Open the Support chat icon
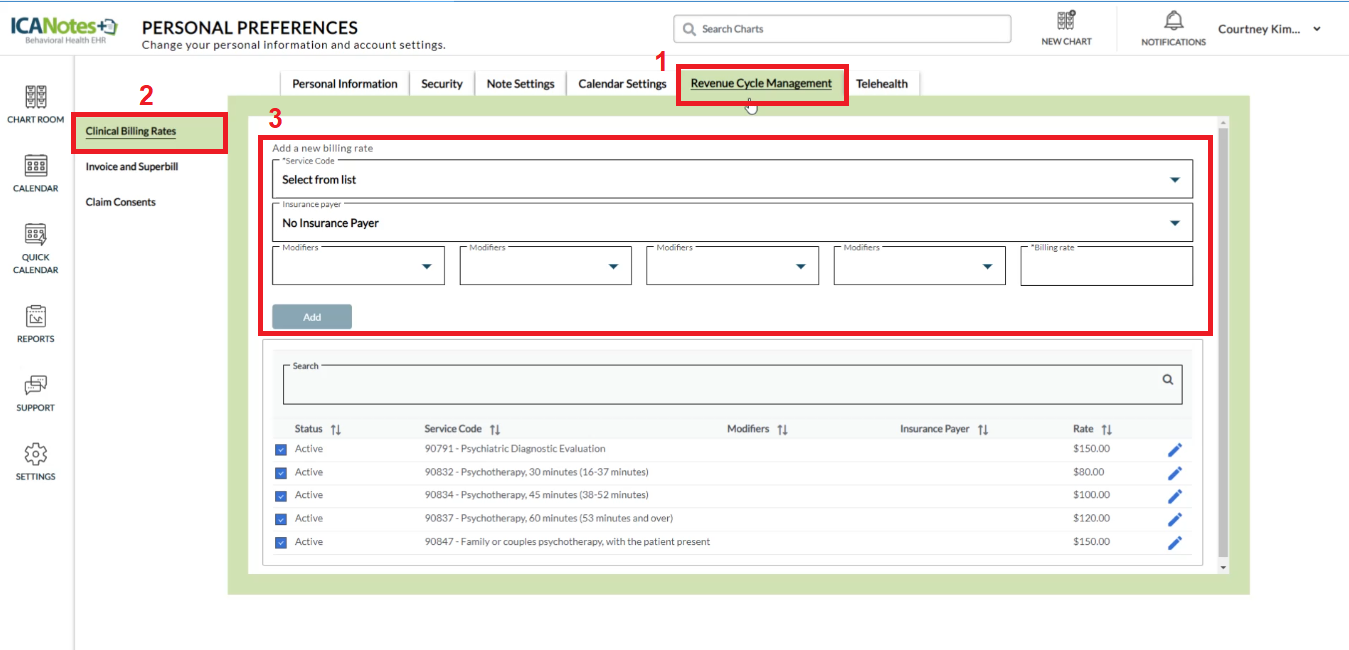 coord(36,386)
